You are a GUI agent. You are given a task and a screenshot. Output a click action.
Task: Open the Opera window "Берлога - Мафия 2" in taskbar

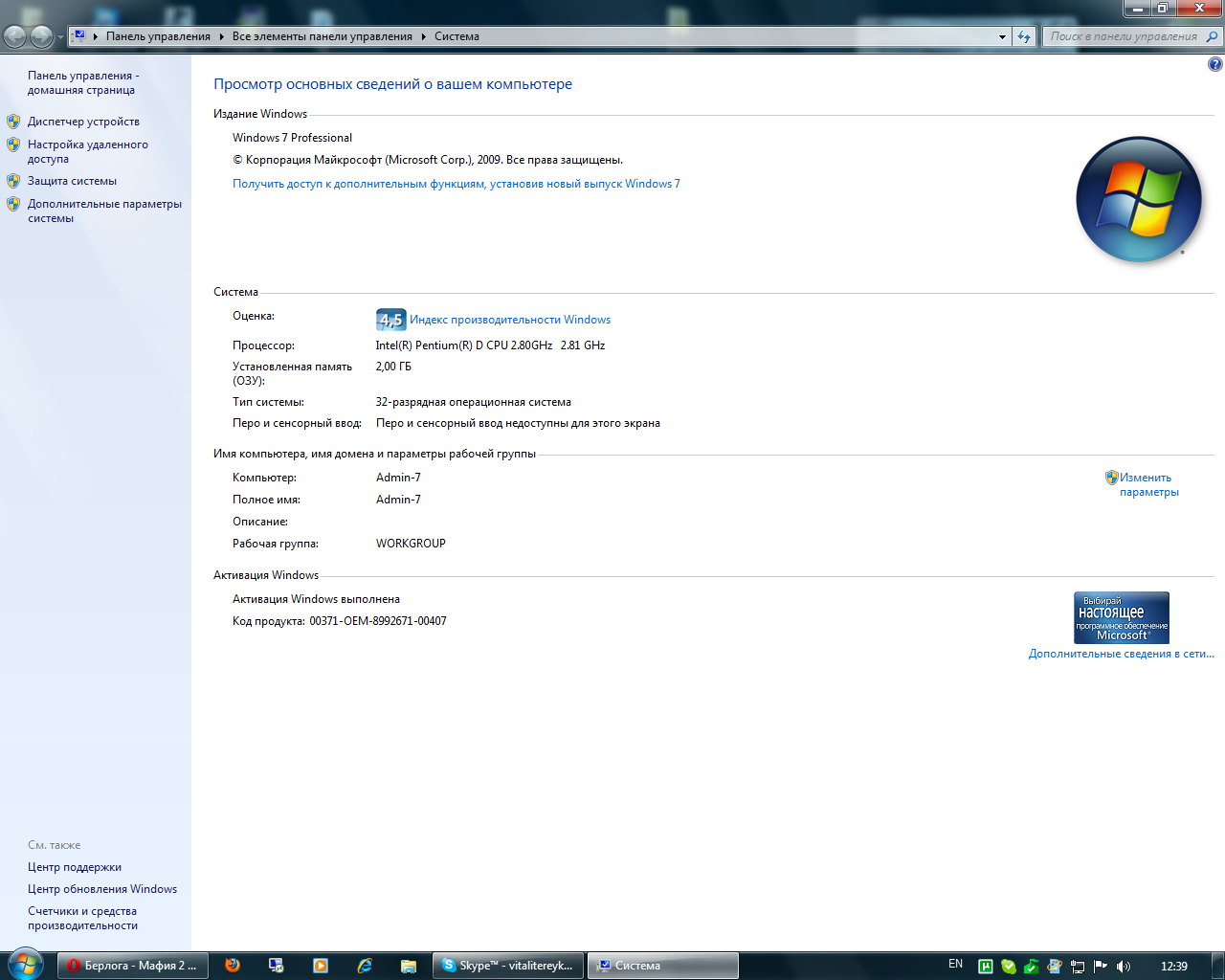133,966
